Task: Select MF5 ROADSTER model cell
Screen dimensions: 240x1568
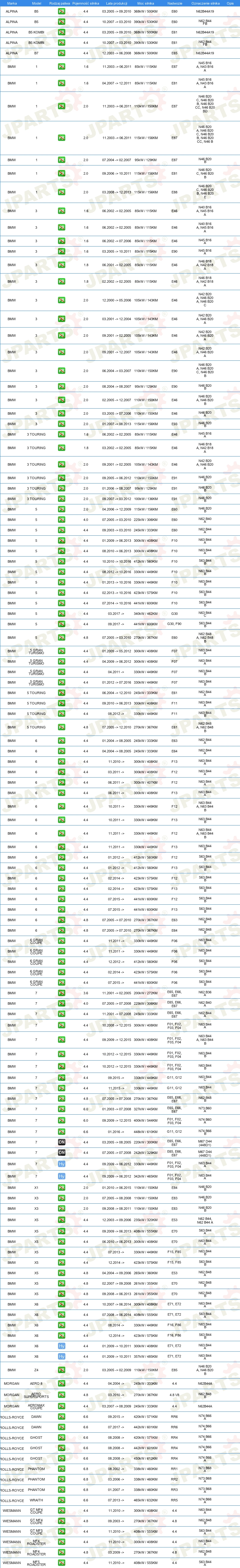Action: click(36, 1563)
